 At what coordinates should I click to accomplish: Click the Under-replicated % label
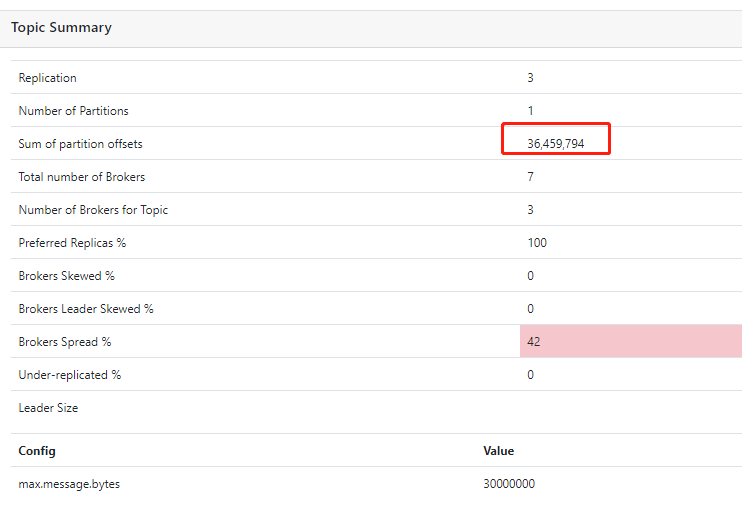(69, 375)
